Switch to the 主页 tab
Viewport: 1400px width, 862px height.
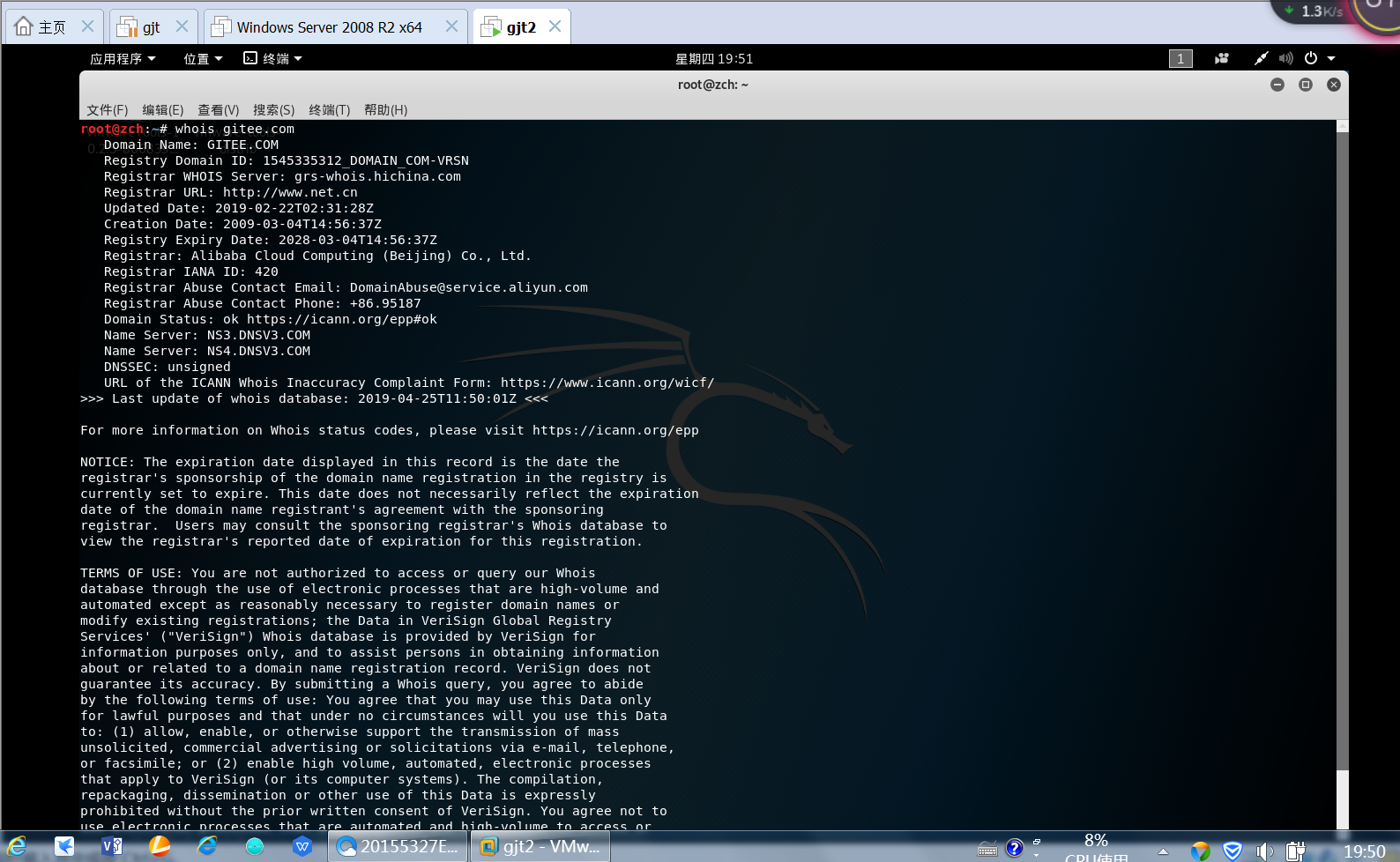click(53, 26)
